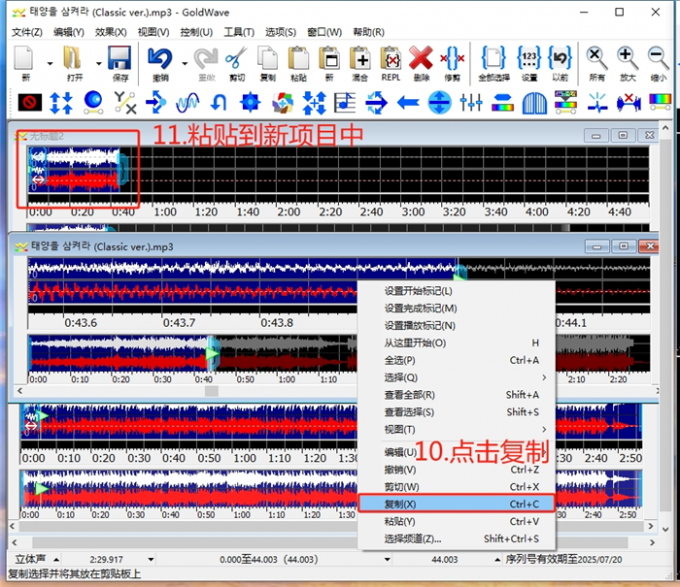Click the New file toolbar icon
The width and height of the screenshot is (680, 587).
pyautogui.click(x=24, y=63)
